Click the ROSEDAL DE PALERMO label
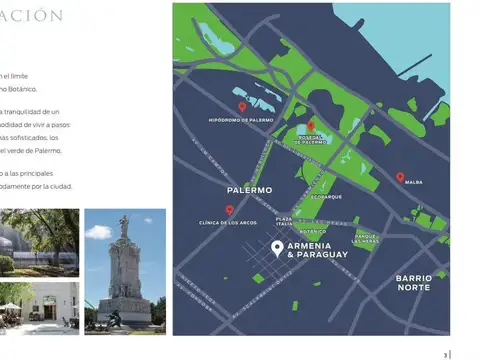480x360 pixels. click(x=310, y=140)
